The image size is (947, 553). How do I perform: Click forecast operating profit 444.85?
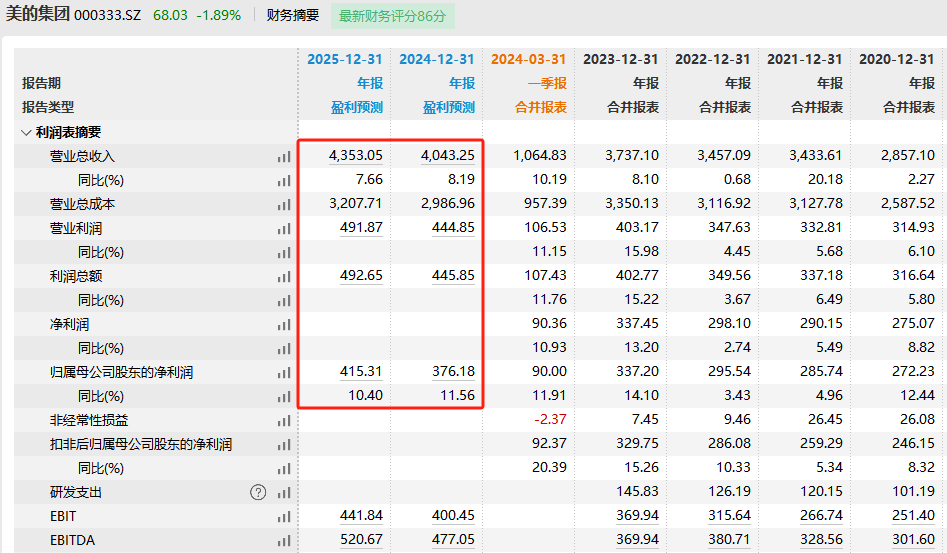453,228
